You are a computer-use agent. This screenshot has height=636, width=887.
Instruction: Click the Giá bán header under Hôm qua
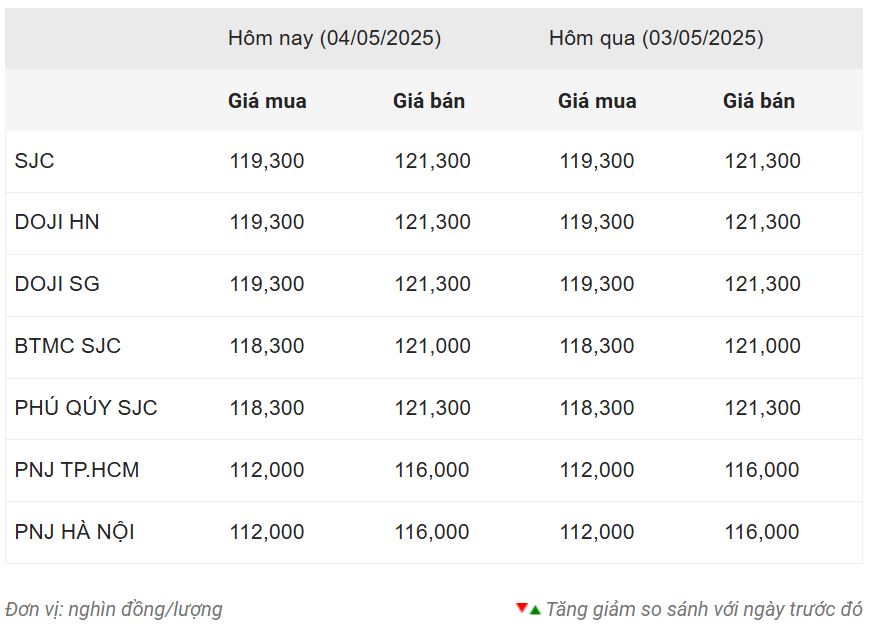coord(759,101)
